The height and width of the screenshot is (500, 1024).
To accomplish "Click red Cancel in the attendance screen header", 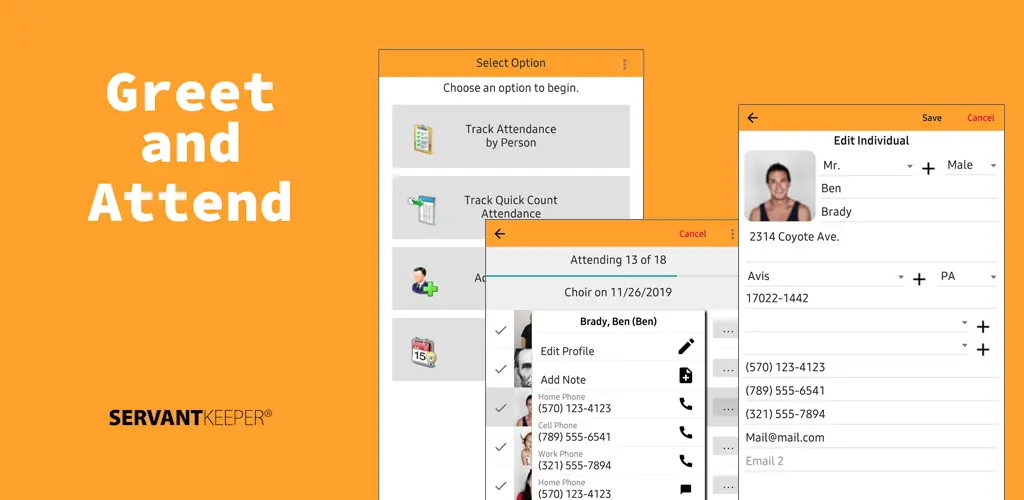I will pyautogui.click(x=692, y=234).
